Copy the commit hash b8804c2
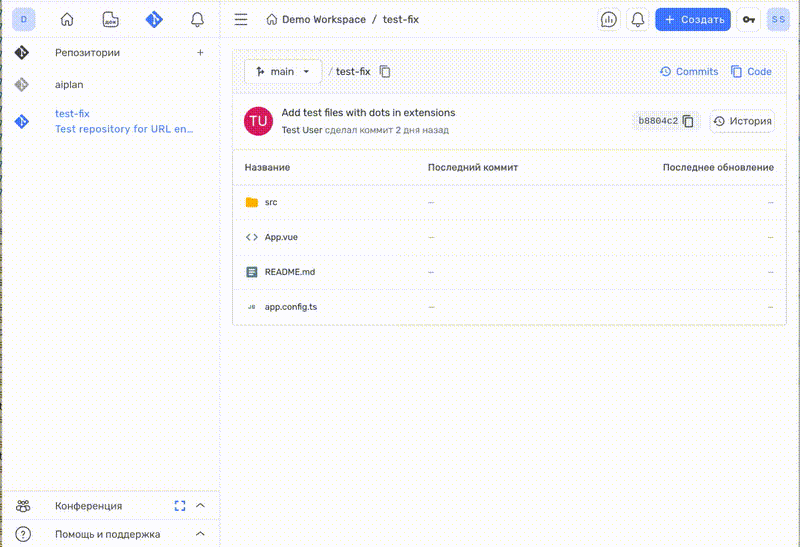800x547 pixels. [688, 121]
